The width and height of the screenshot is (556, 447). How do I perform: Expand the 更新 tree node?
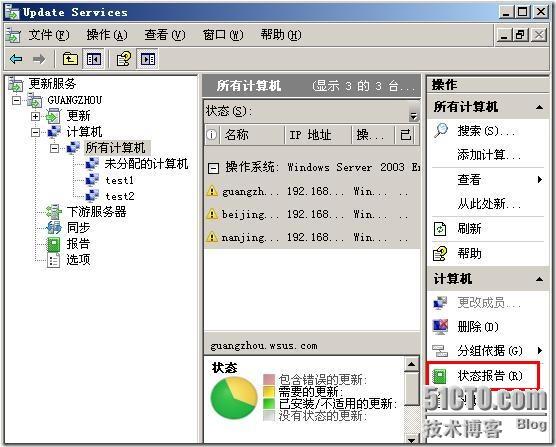(35, 116)
